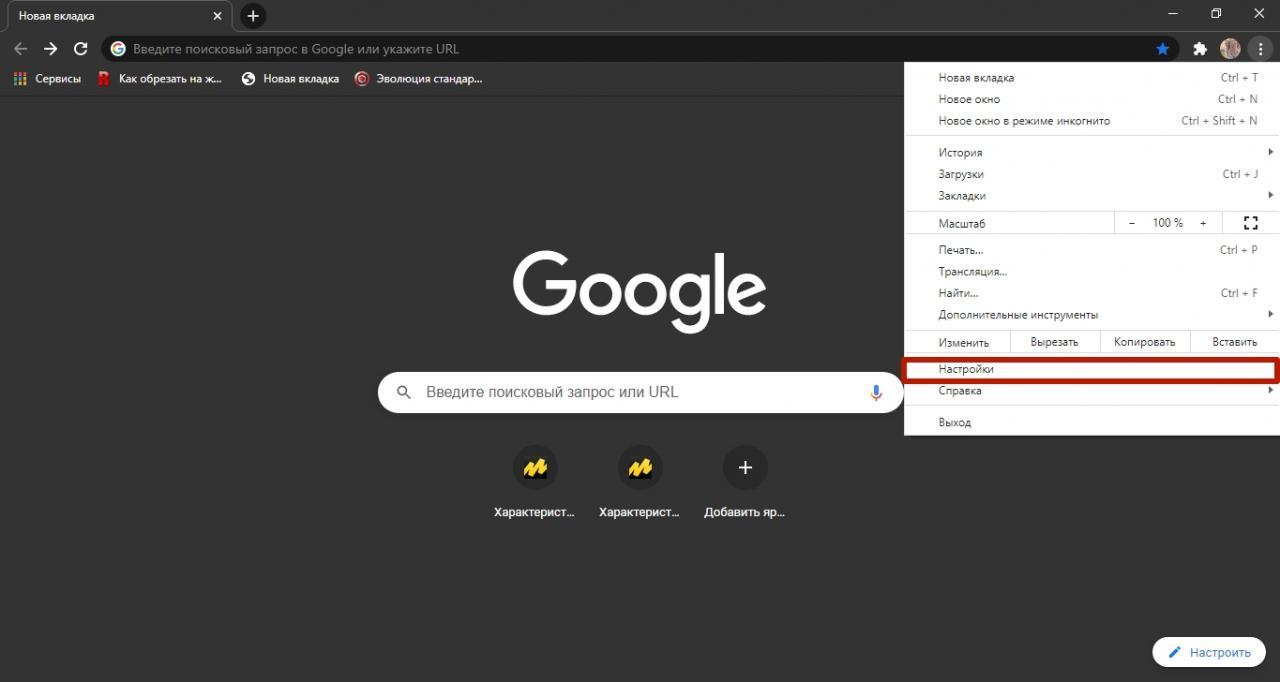Open the 'Новая вкладка' bookmark
This screenshot has width=1280, height=682.
point(290,78)
